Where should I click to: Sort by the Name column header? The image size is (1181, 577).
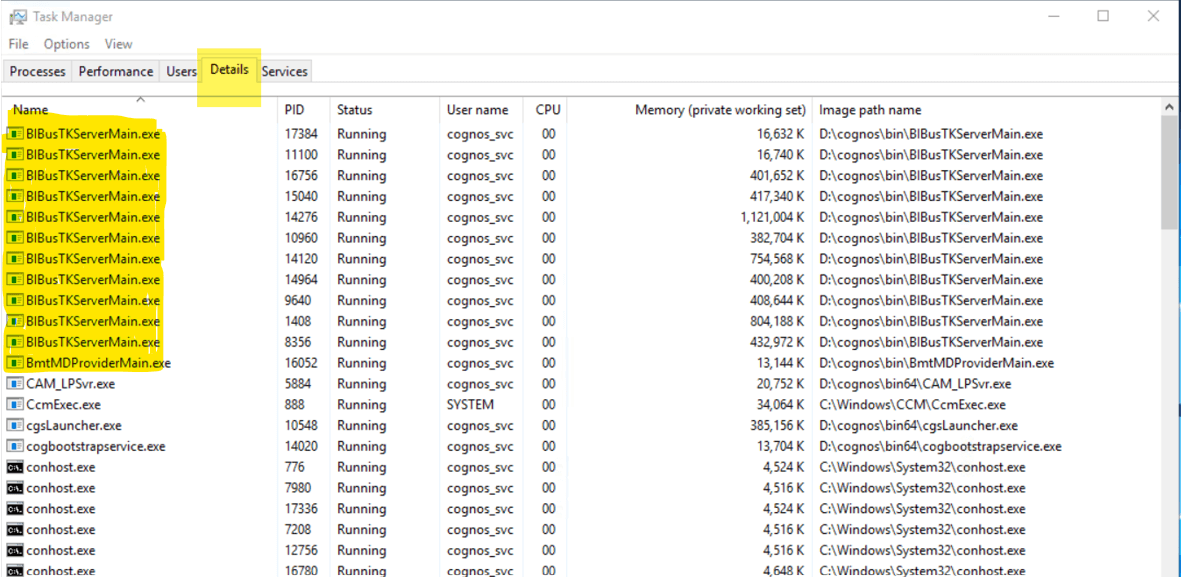point(140,109)
